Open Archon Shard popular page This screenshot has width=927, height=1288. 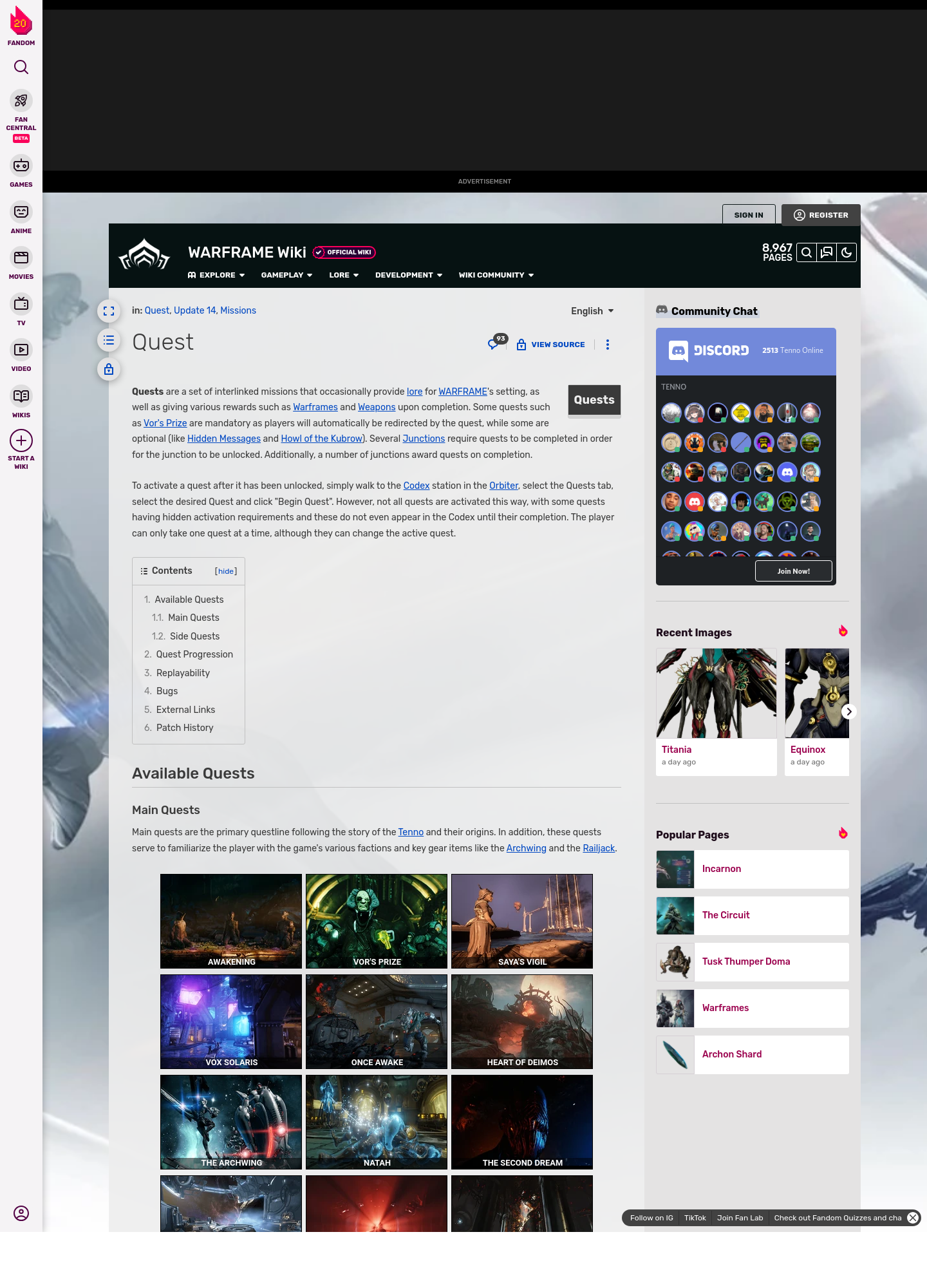pyautogui.click(x=753, y=1055)
